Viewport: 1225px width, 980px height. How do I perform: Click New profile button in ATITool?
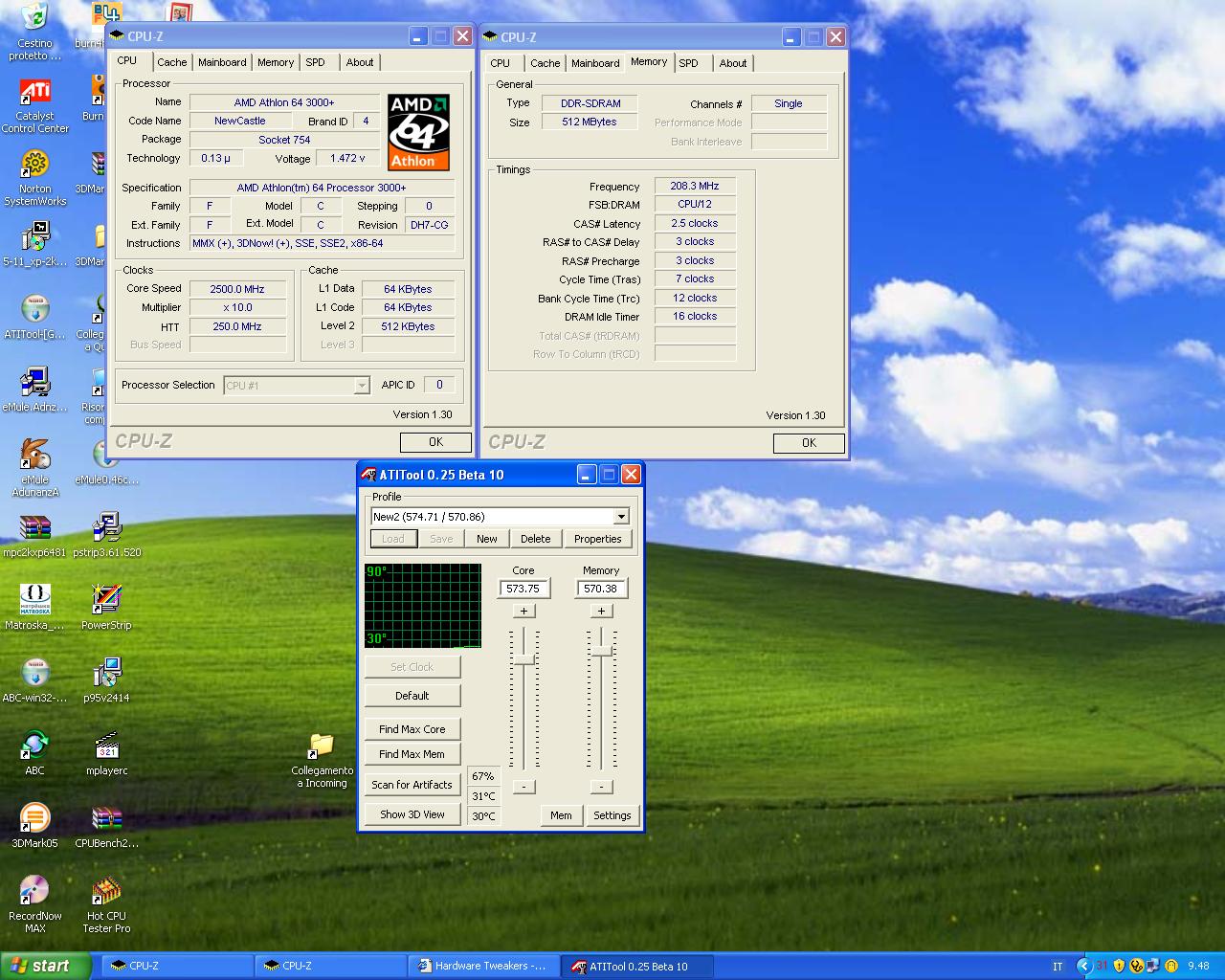tap(487, 539)
